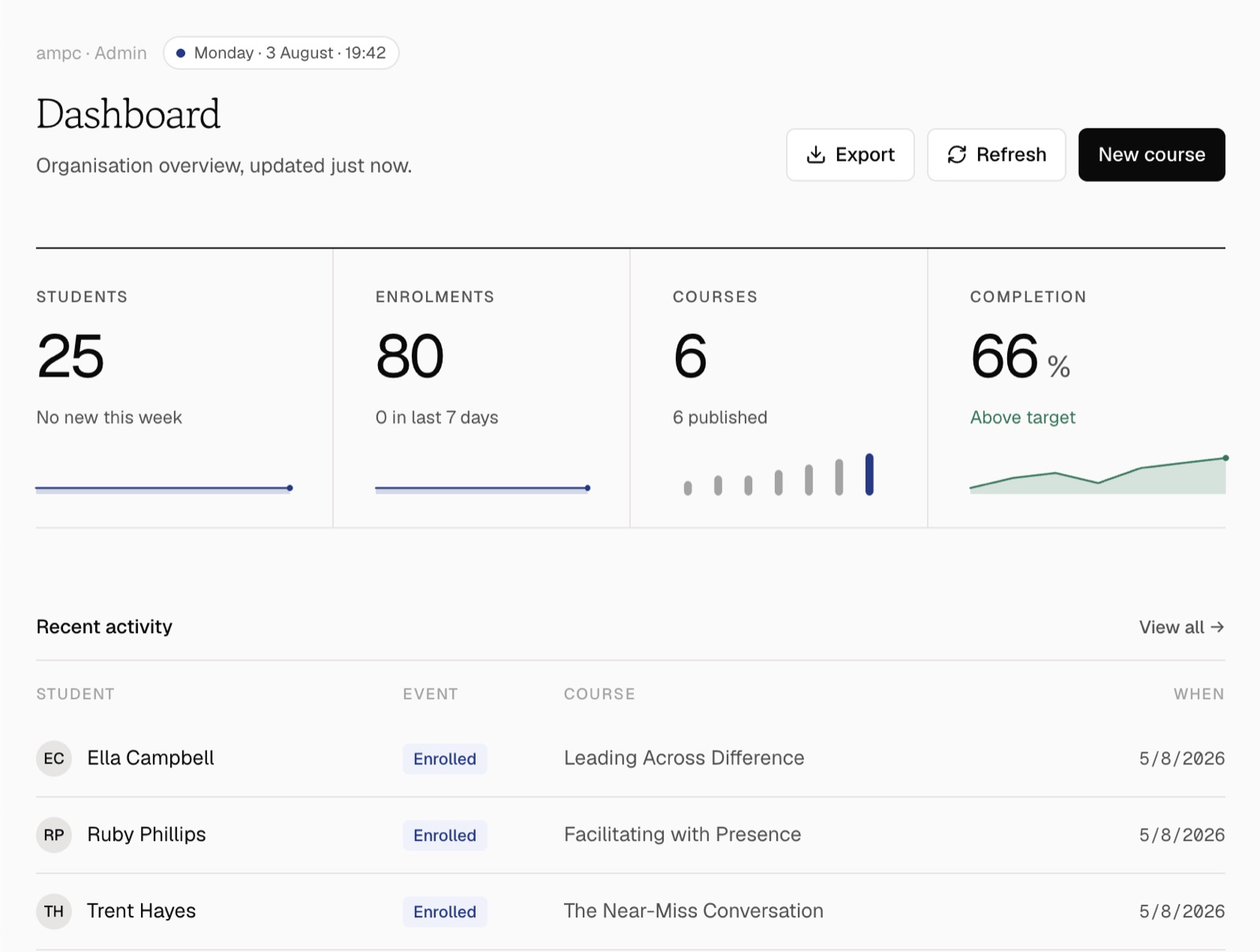Click the date 5/8/2026 in Ella Campbell row
This screenshot has width=1260, height=952.
pos(1181,758)
